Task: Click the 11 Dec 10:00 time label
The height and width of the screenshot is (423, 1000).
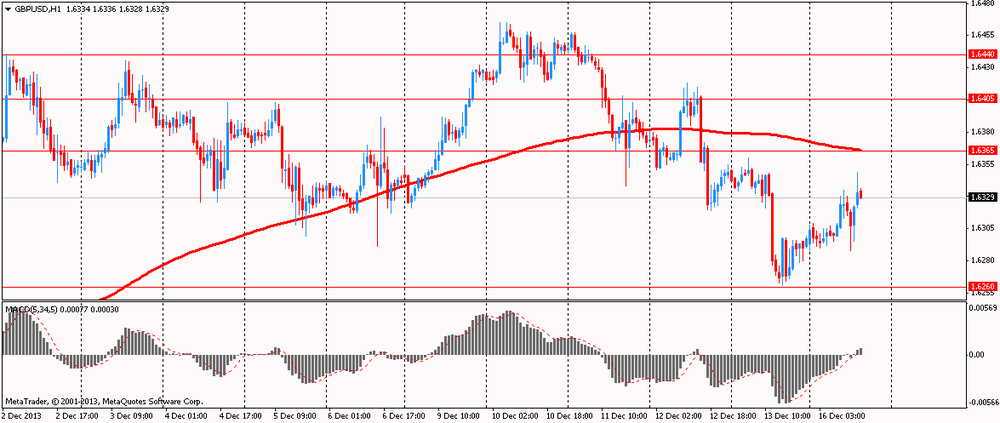Action: click(623, 415)
